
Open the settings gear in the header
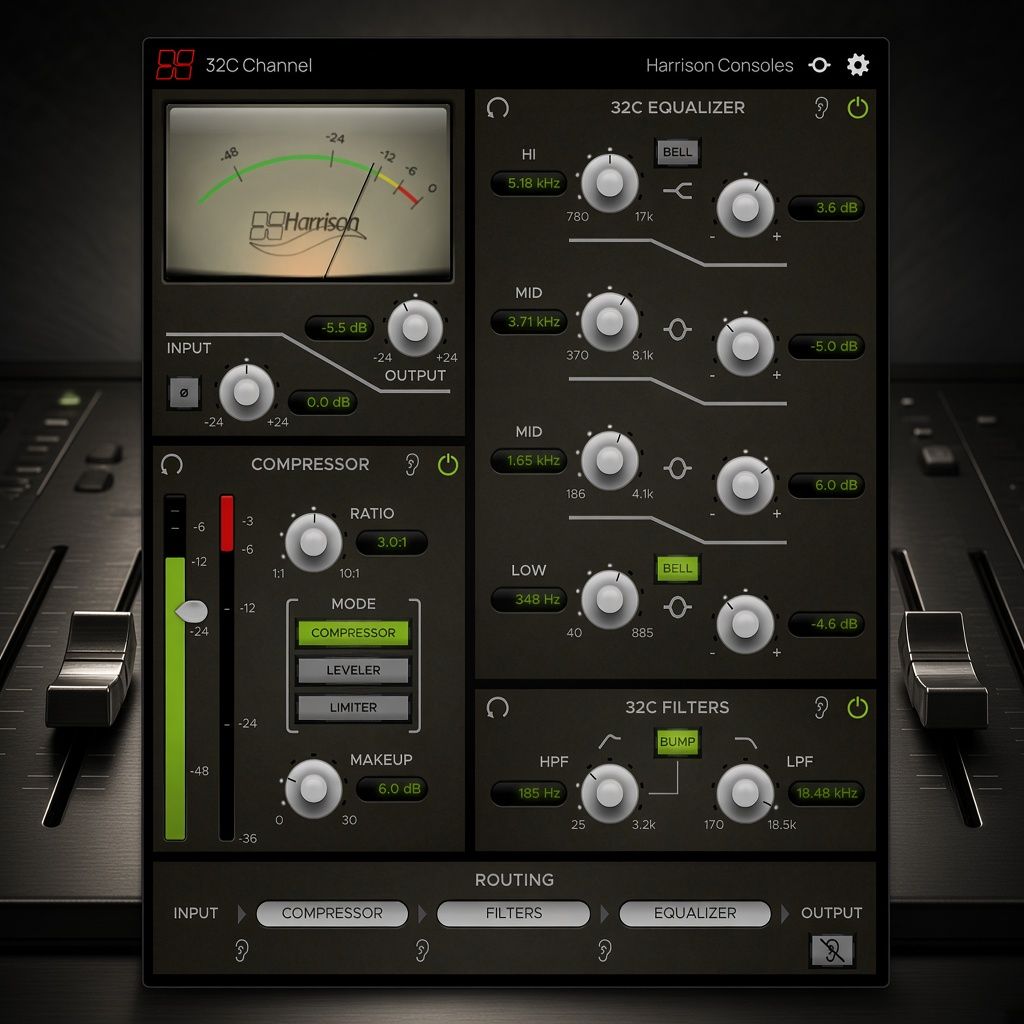[857, 65]
